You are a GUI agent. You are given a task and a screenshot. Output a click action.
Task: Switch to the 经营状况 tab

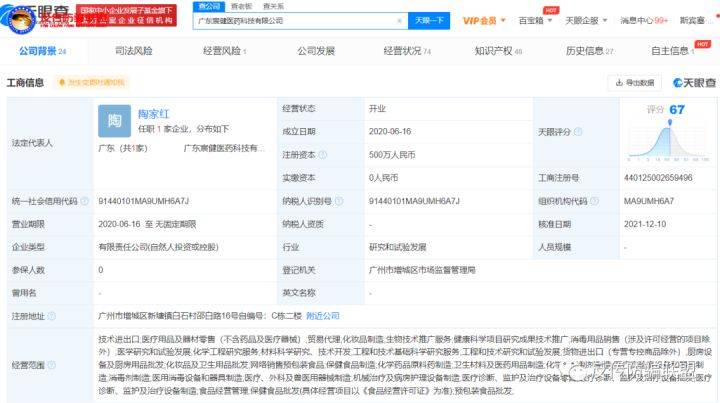[407, 51]
